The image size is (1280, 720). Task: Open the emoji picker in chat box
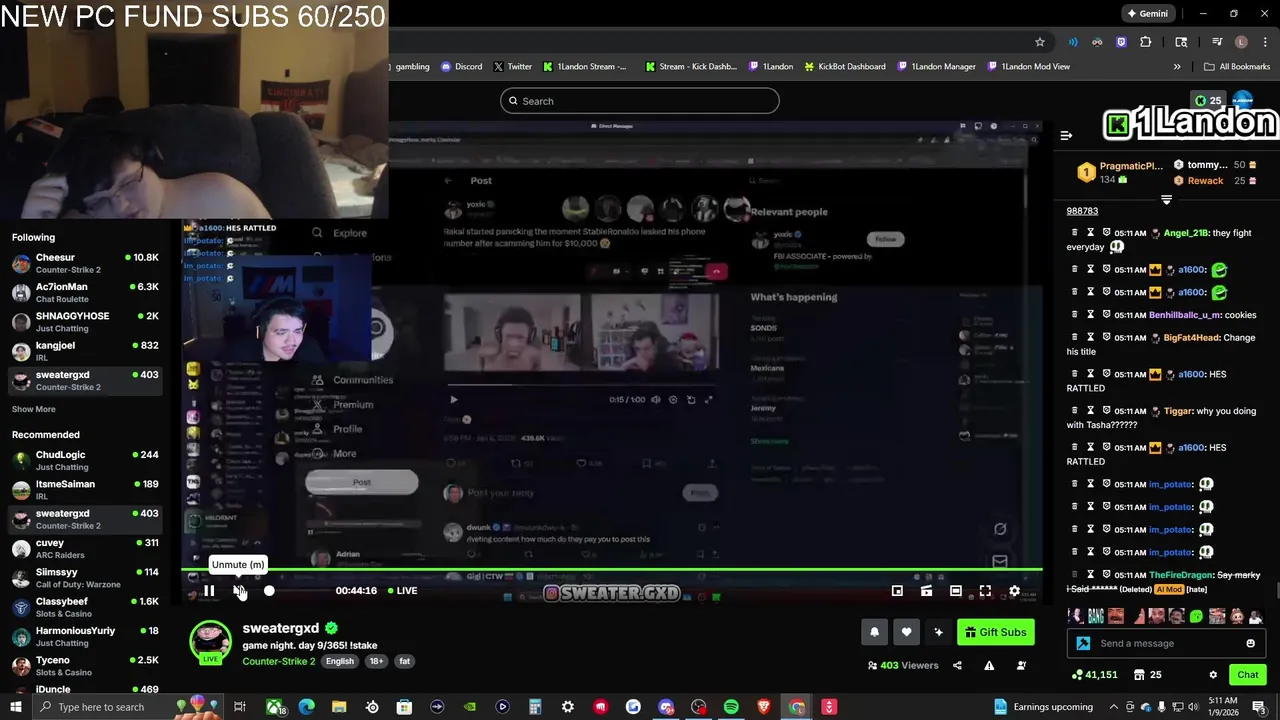click(1250, 643)
